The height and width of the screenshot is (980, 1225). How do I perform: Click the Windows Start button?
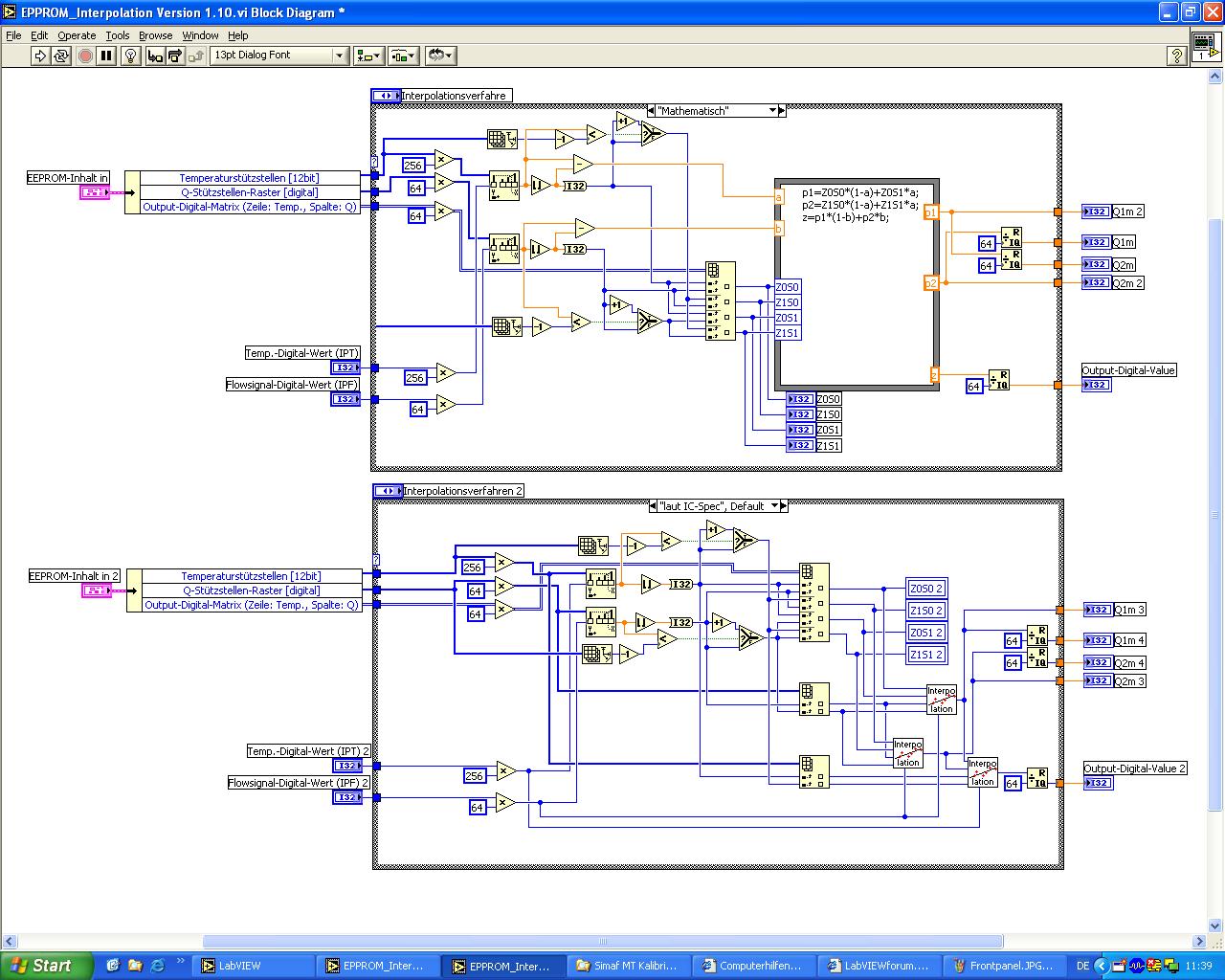coord(46,966)
